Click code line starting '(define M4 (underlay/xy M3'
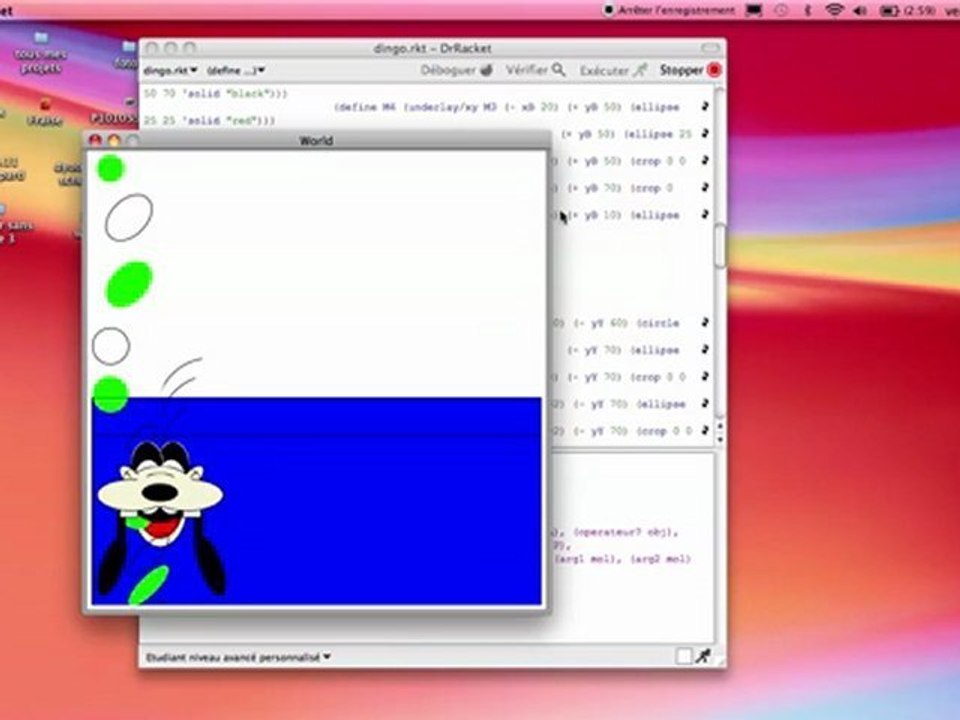 (x=507, y=107)
